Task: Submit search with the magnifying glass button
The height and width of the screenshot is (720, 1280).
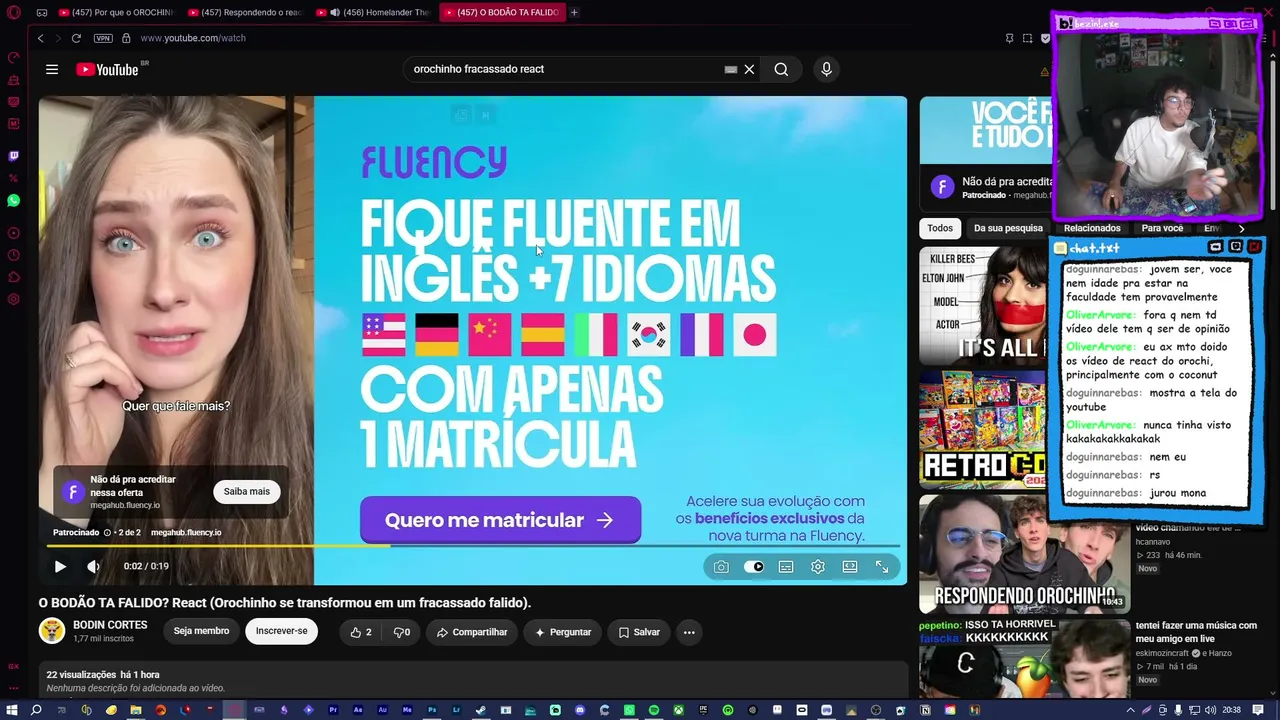Action: (x=781, y=69)
